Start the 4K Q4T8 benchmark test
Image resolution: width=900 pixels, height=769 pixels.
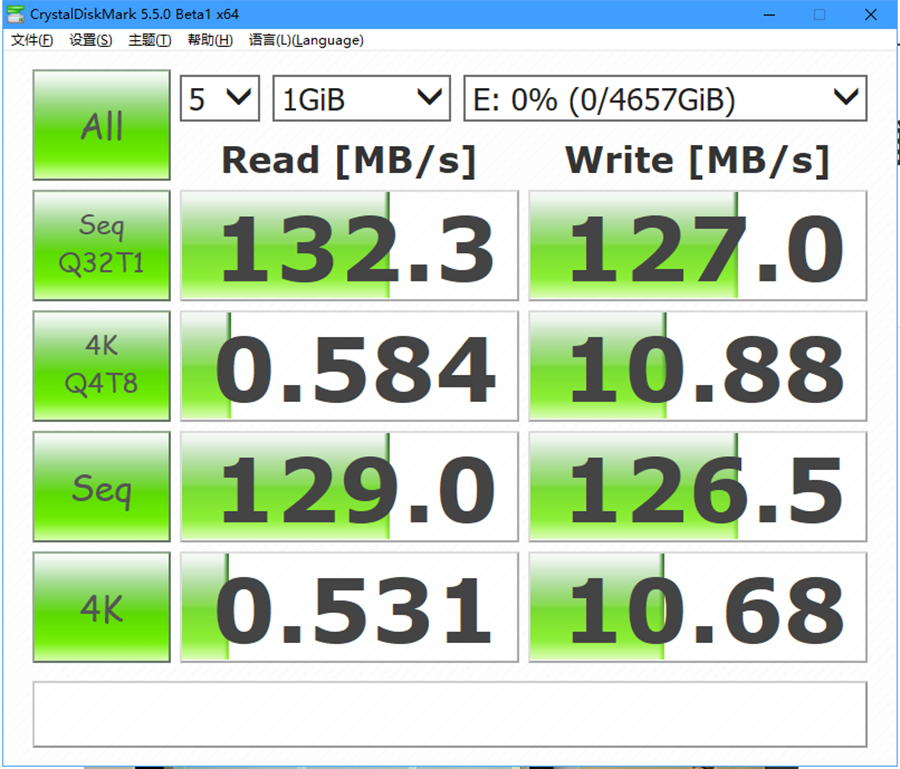(x=101, y=366)
